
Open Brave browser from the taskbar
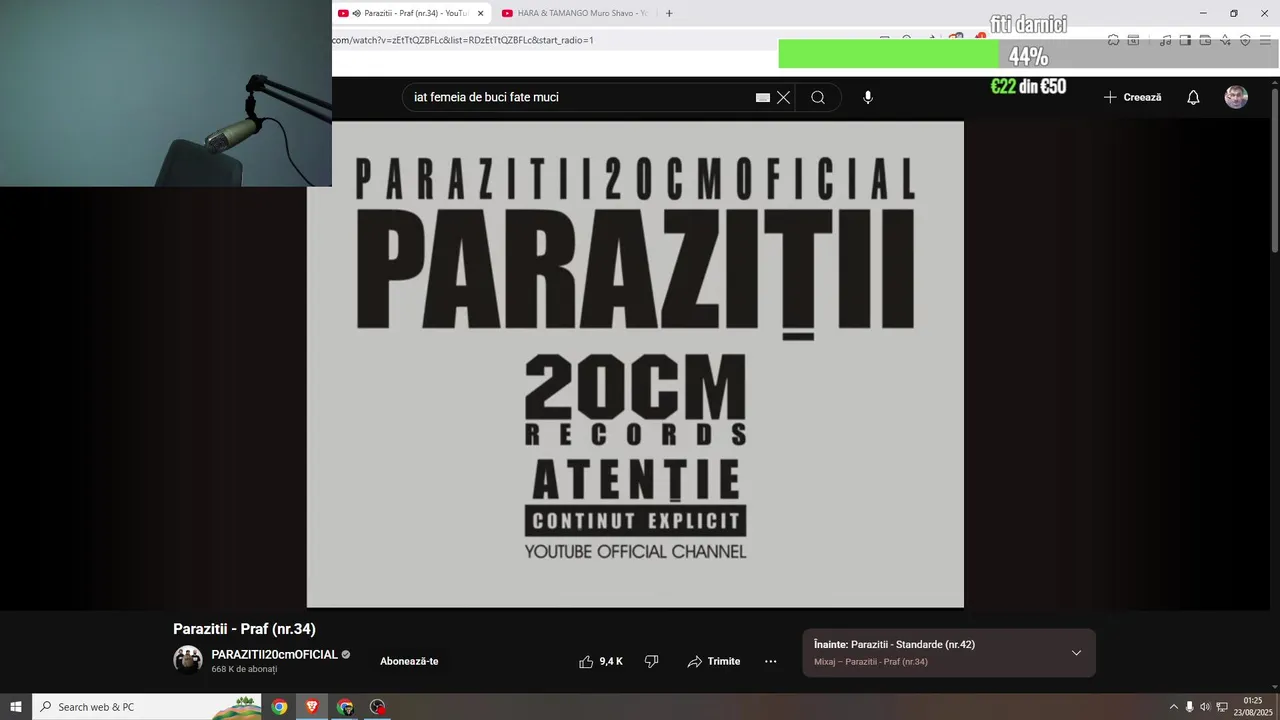pyautogui.click(x=312, y=707)
